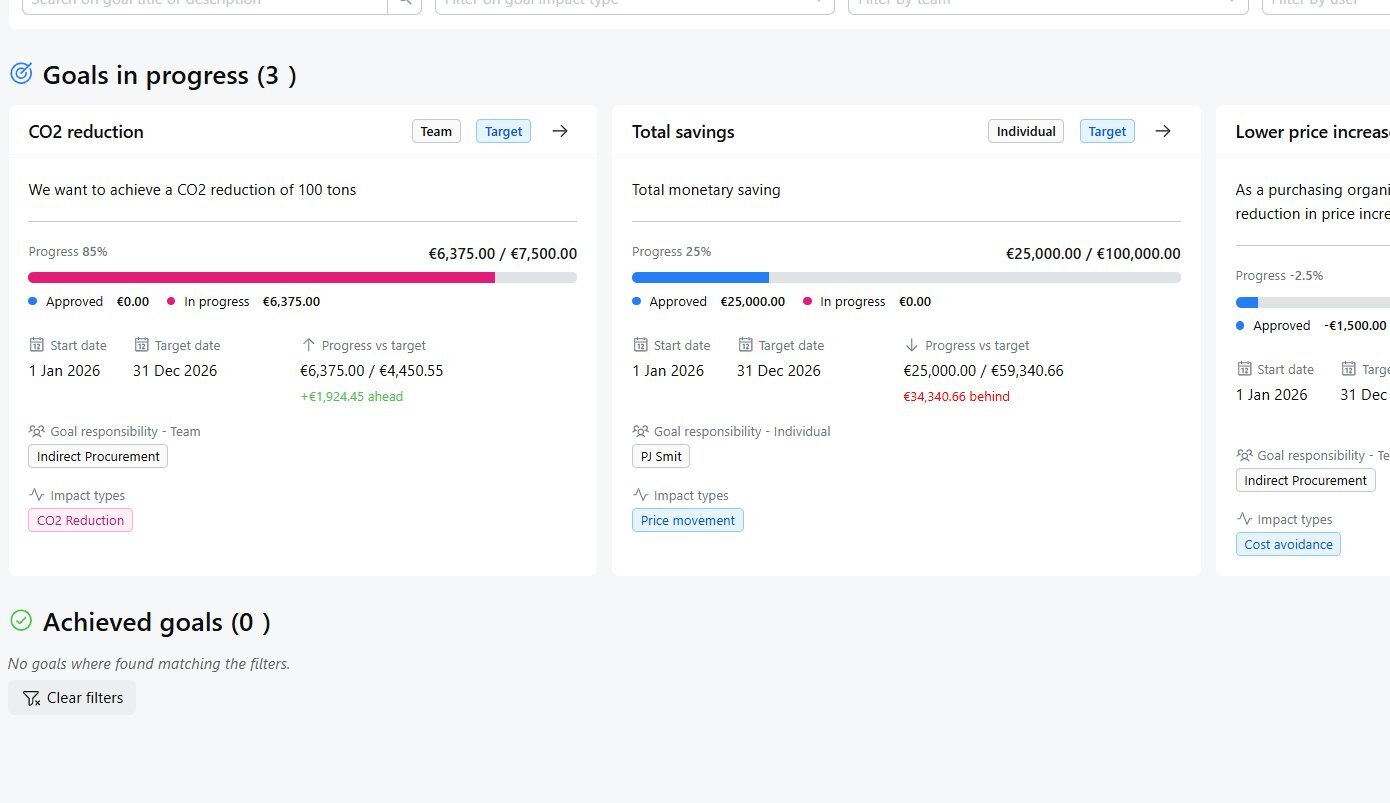This screenshot has height=803, width=1390.
Task: Select the Cost avoidance impact type chip
Action: coord(1288,544)
